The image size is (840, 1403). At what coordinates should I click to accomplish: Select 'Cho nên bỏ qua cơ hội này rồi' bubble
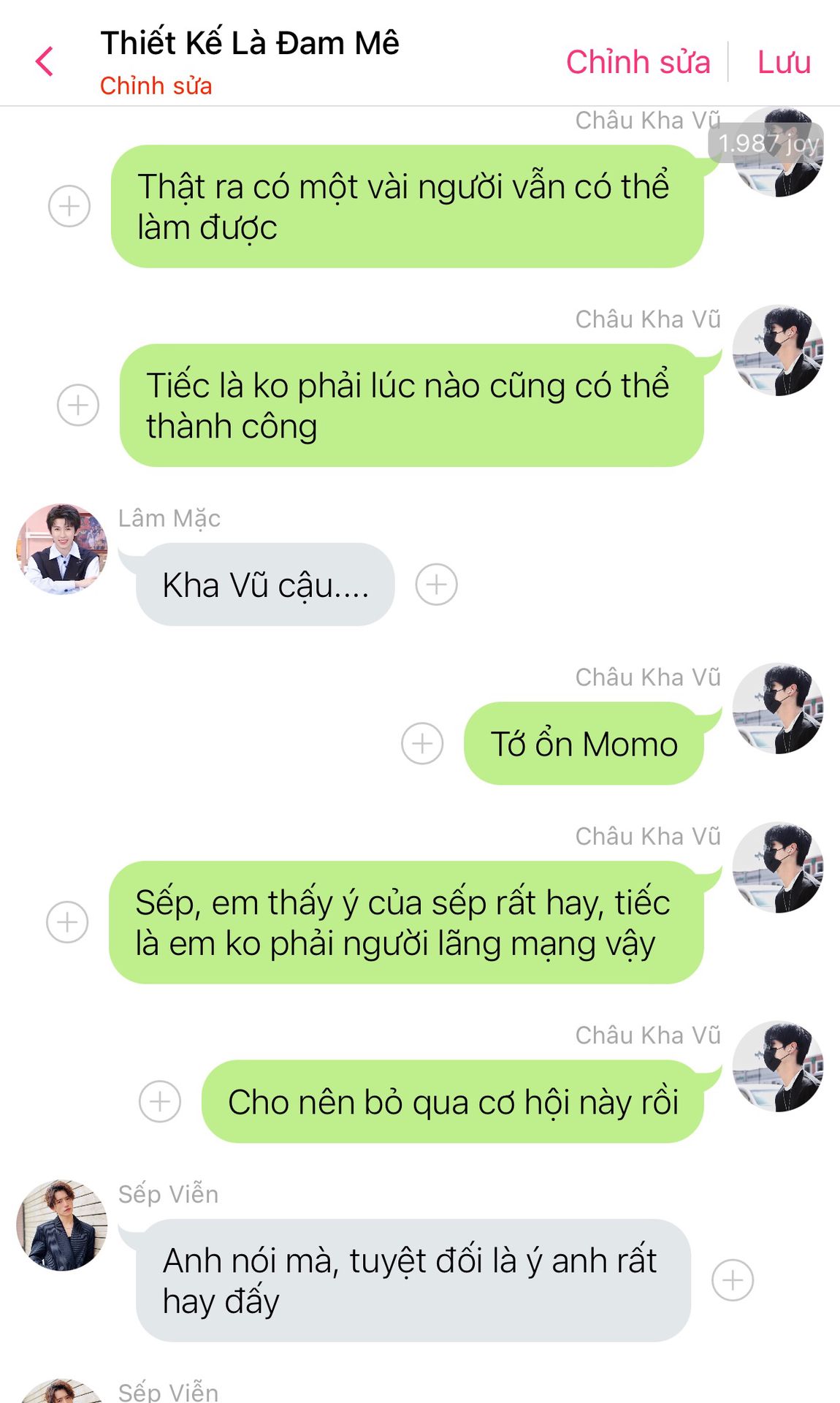[x=453, y=1101]
